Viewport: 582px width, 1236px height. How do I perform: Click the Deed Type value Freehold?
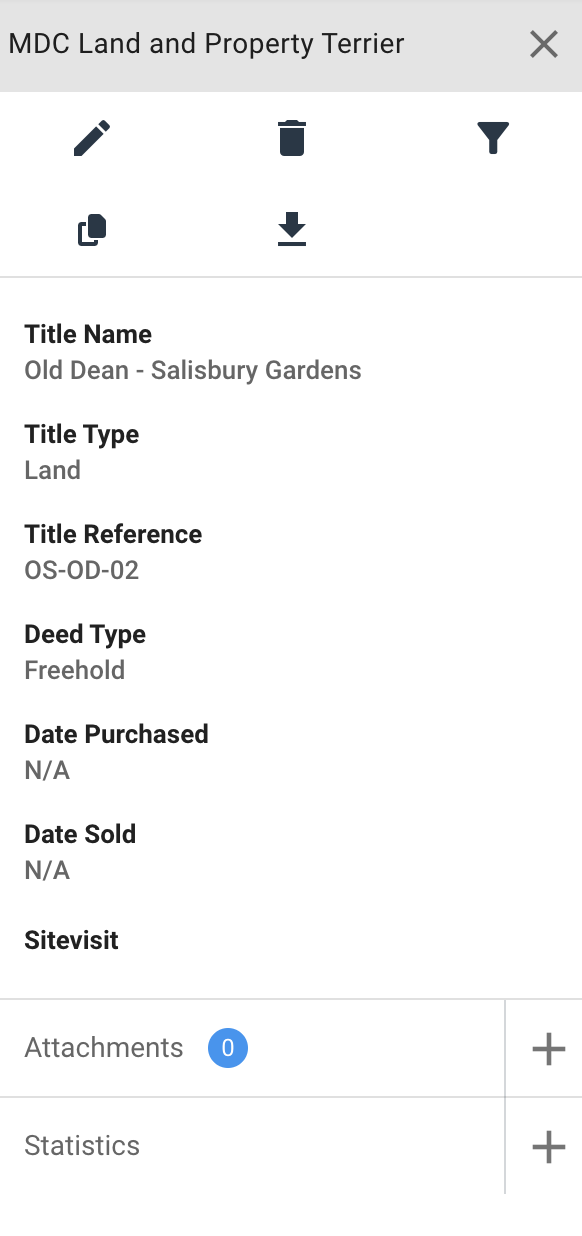[75, 670]
